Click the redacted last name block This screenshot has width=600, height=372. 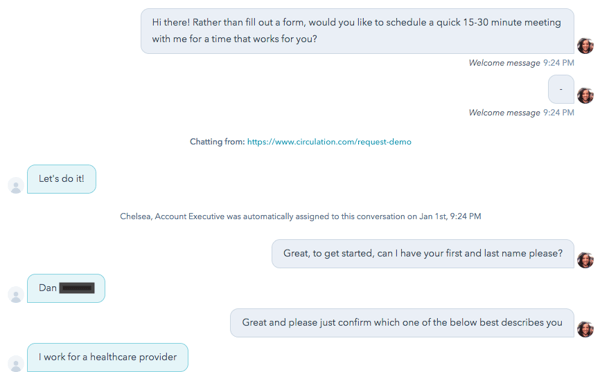point(77,288)
